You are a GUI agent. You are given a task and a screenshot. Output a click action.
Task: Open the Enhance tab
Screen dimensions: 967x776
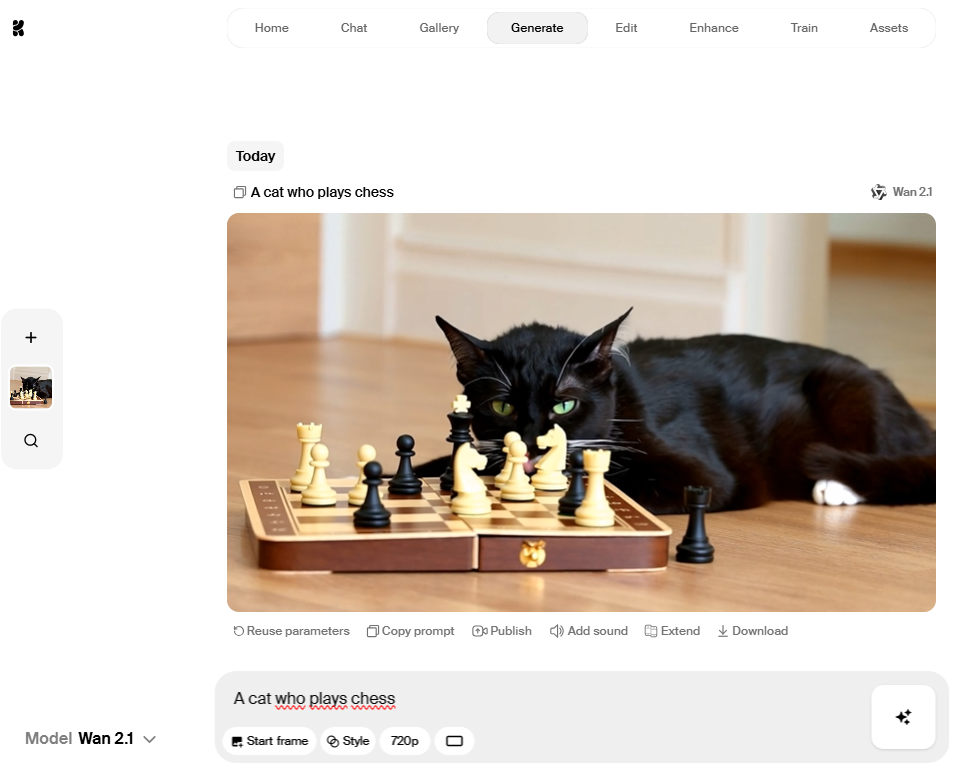714,28
